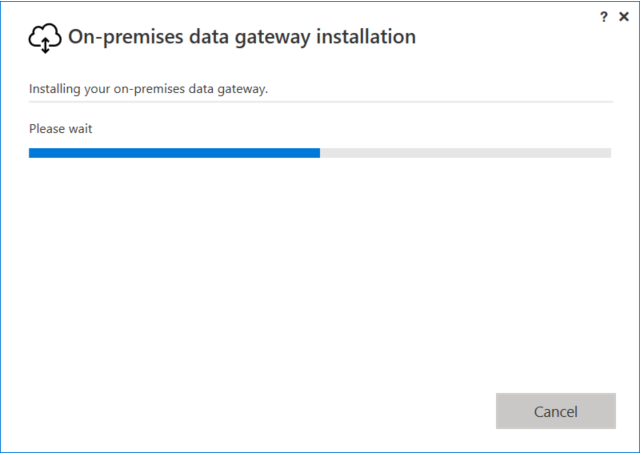This screenshot has width=641, height=455.
Task: Click the word 'Installing' in the status line
Action: point(56,89)
